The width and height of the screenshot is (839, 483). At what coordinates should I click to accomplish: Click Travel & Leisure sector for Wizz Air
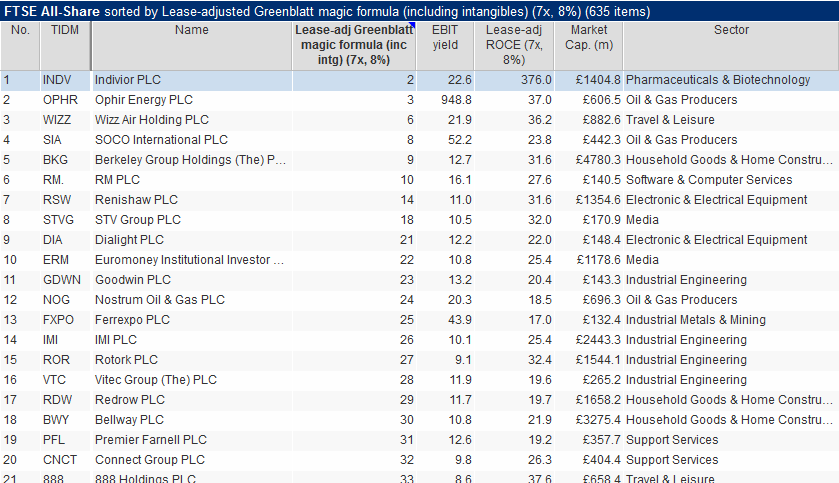click(731, 120)
